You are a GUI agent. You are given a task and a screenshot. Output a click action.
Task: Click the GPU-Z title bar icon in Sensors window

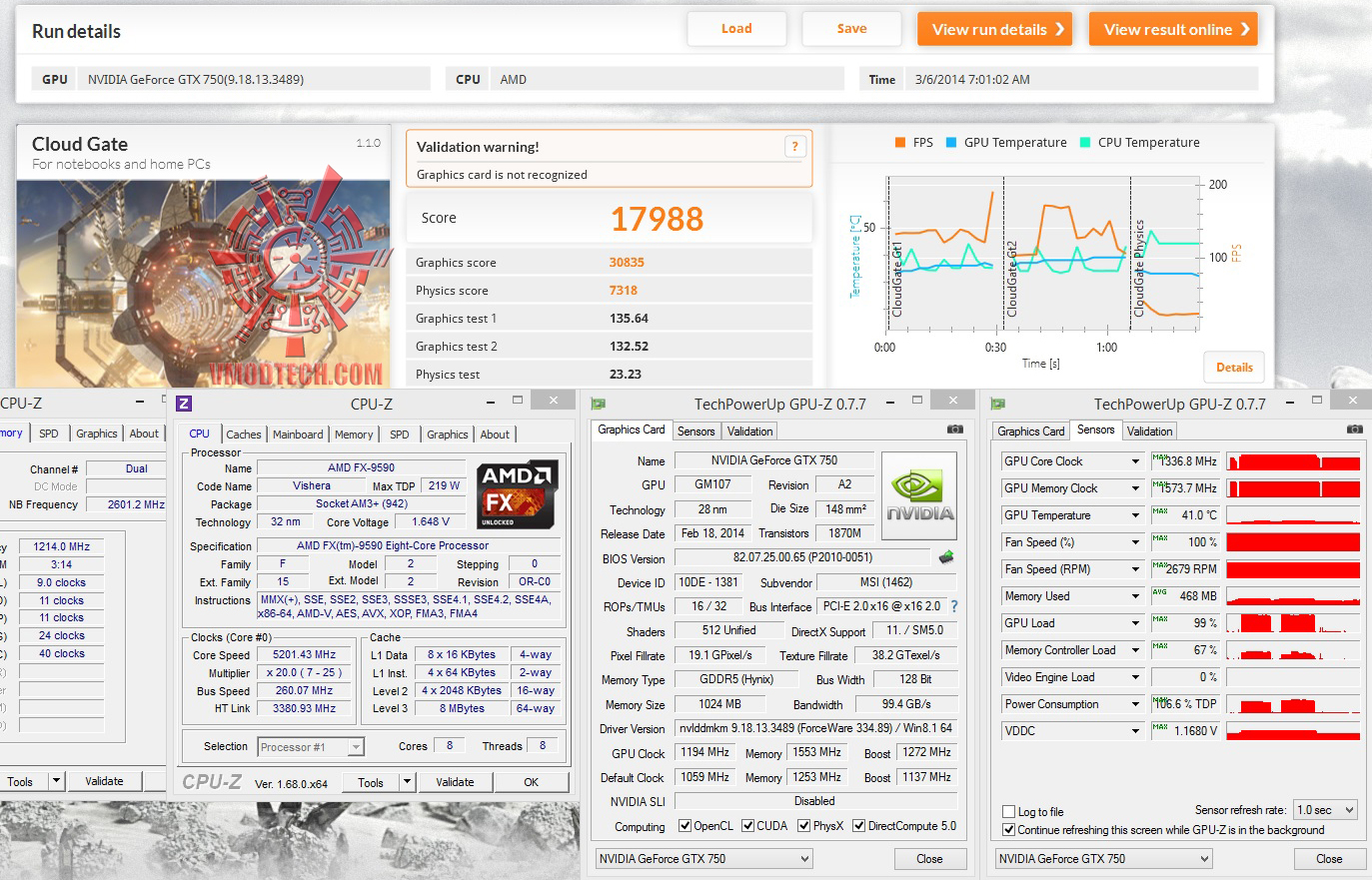click(x=997, y=404)
